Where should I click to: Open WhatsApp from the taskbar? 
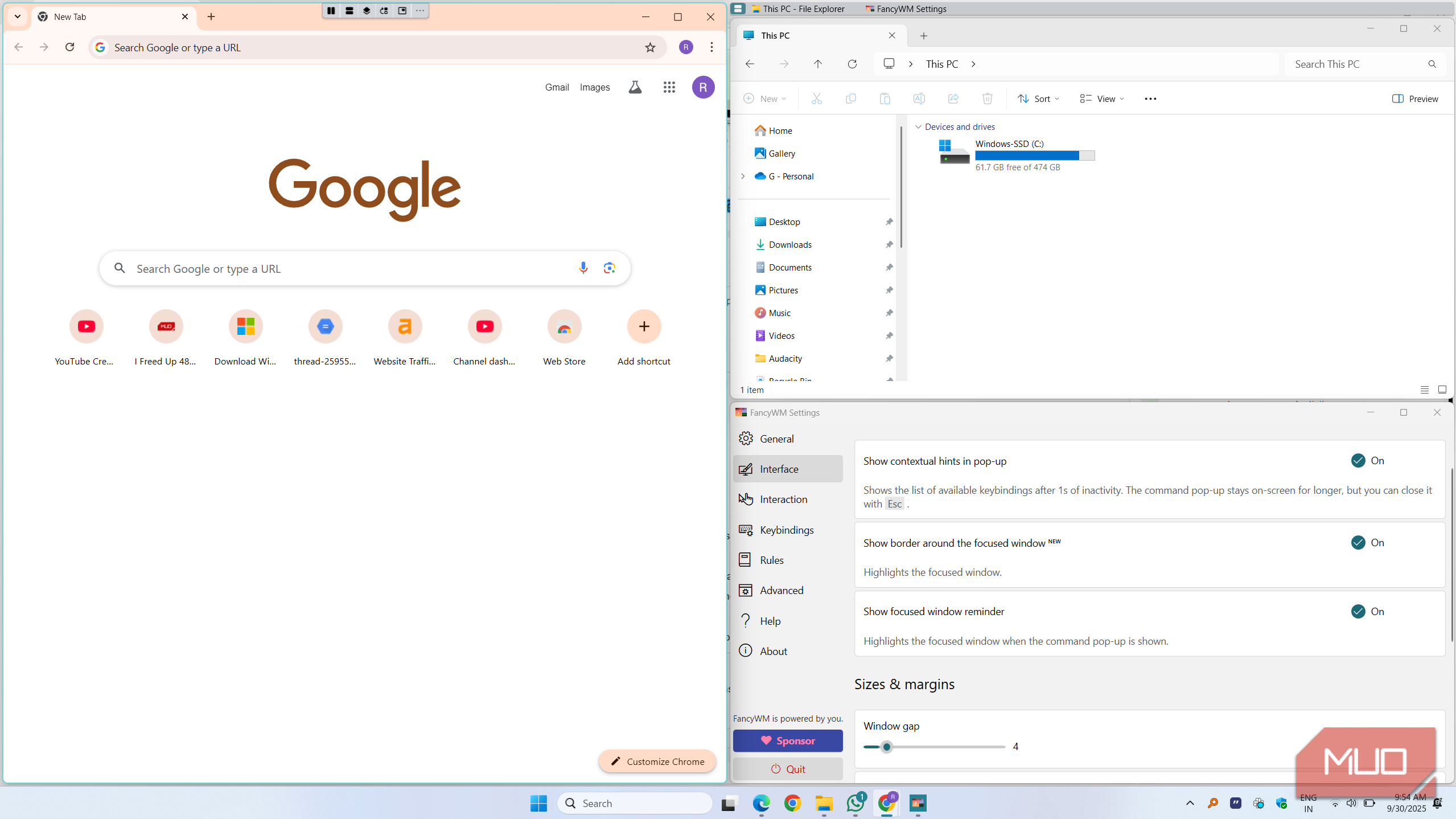[x=855, y=804]
